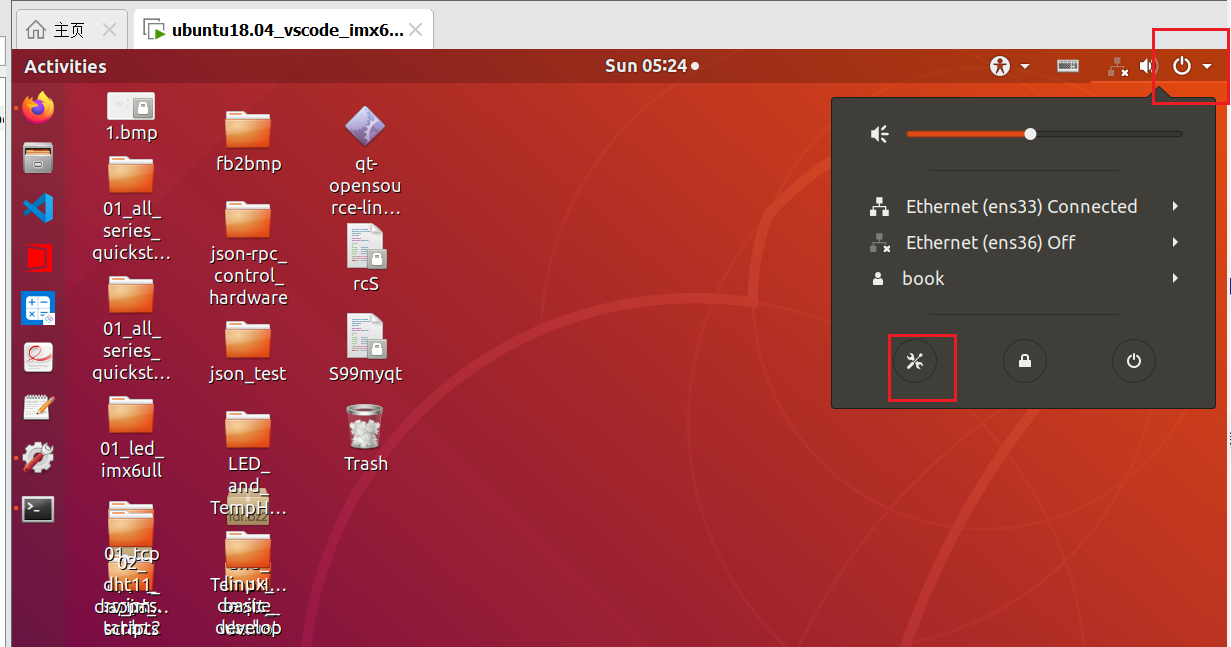The image size is (1231, 647).
Task: Click the volume slider track
Action: [x=1044, y=134]
